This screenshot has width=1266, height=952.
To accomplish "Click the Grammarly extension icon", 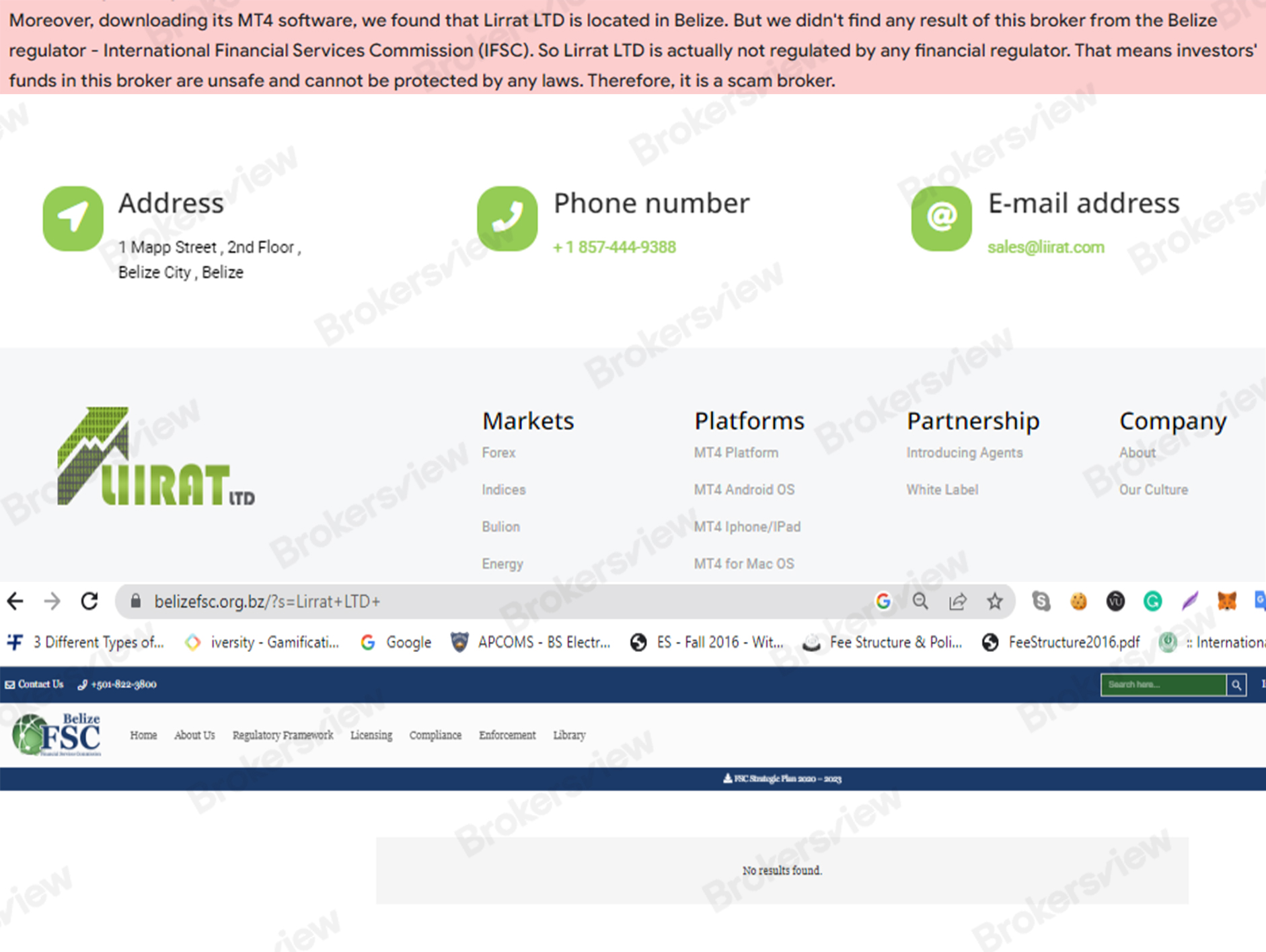I will [x=1152, y=601].
